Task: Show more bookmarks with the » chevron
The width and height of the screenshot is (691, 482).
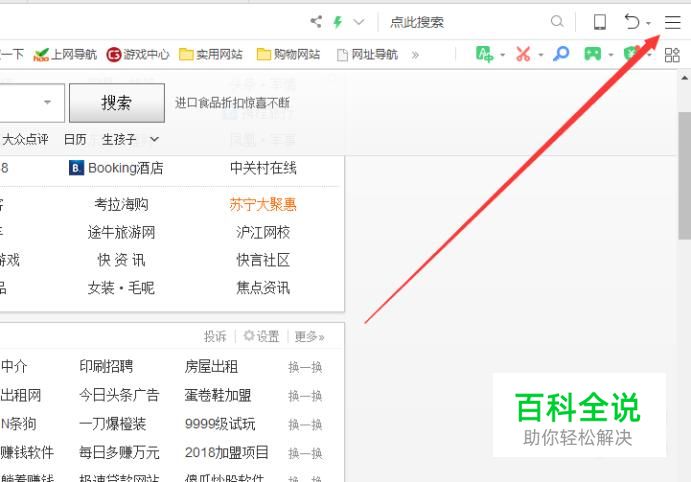Action: coord(415,55)
